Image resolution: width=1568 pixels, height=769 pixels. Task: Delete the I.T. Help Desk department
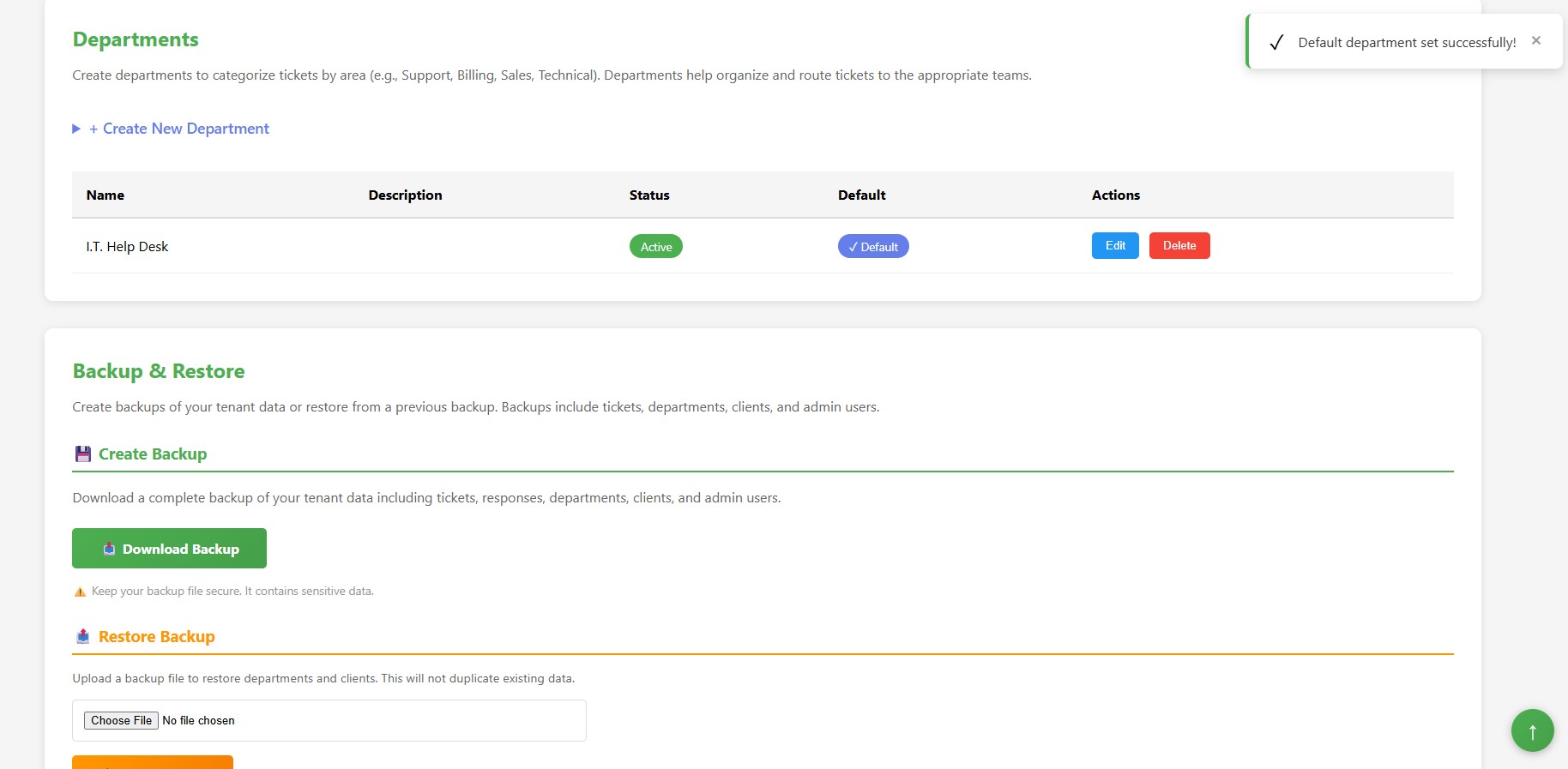(1179, 246)
